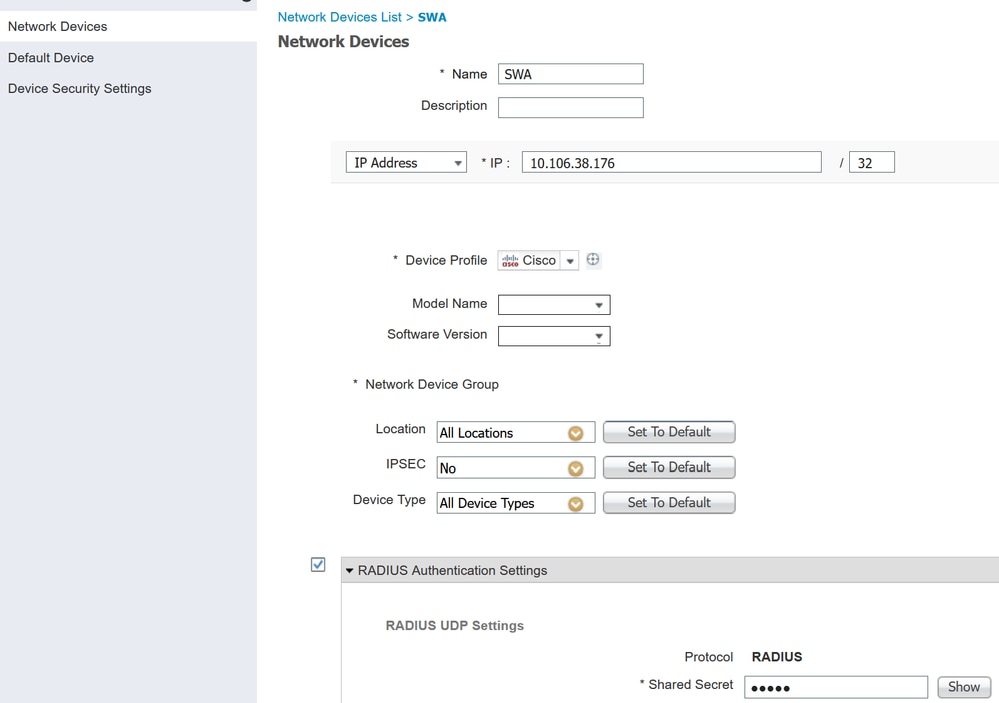Click the subnet mask field showing 32
Image resolution: width=999 pixels, height=703 pixels.
pyautogui.click(x=872, y=163)
